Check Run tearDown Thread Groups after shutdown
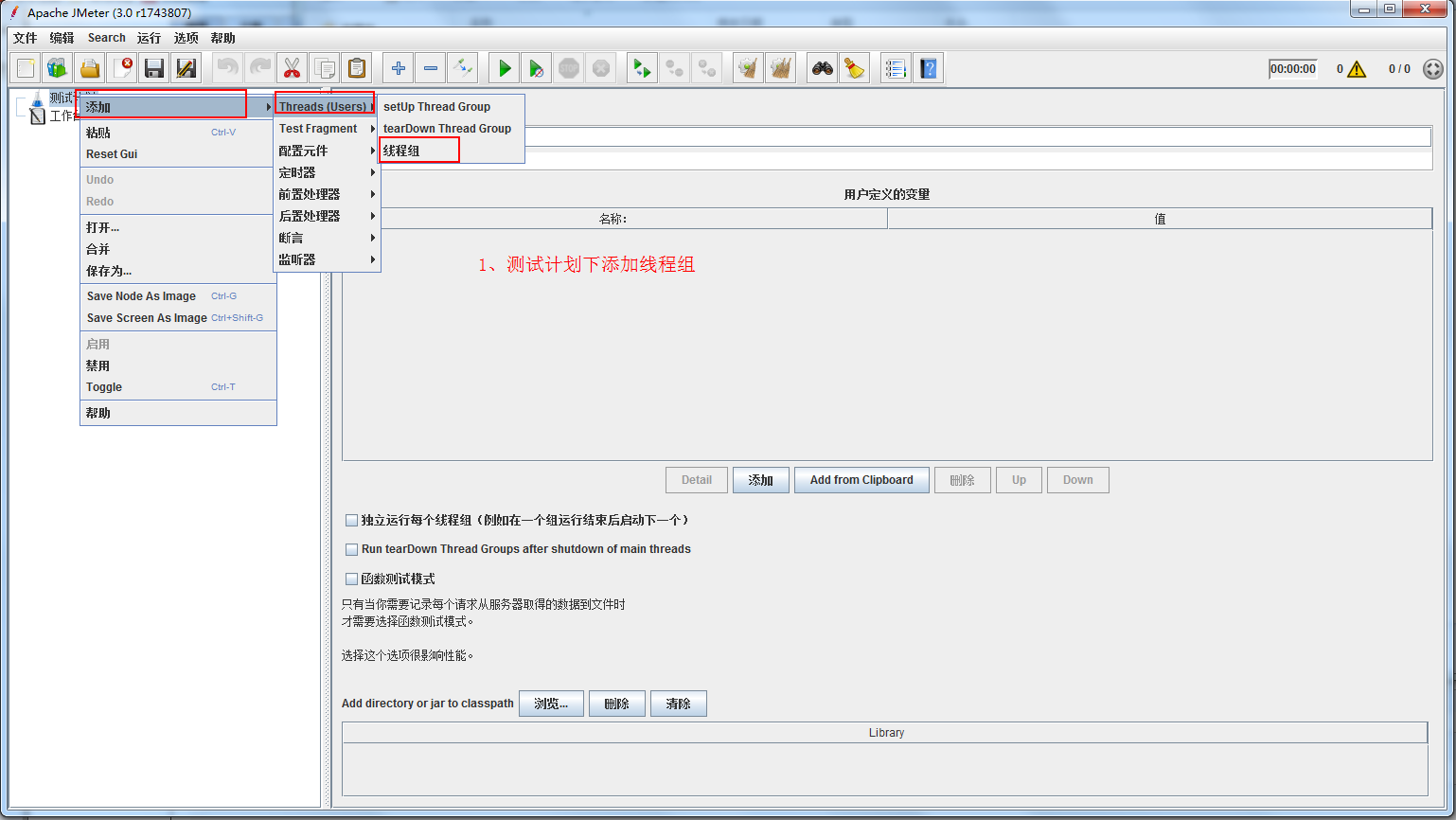This screenshot has height=820, width=1456. [352, 549]
